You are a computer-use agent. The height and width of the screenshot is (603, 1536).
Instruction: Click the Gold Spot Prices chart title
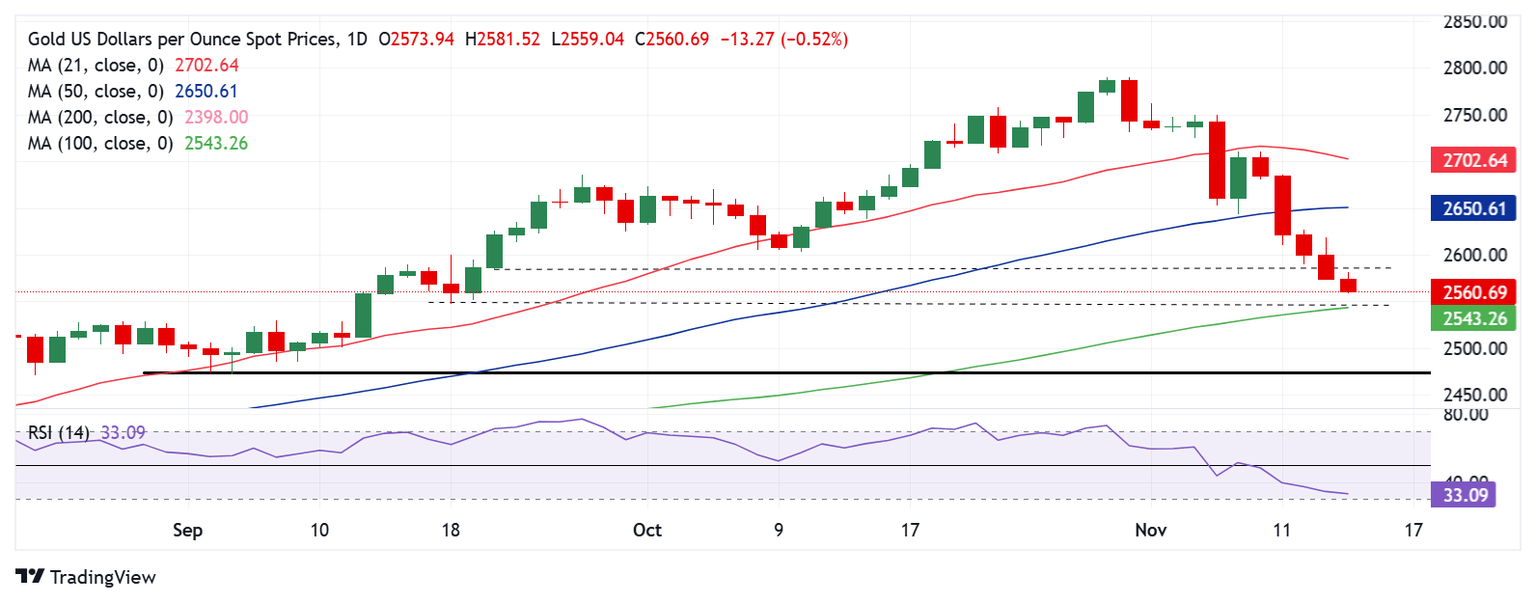click(198, 39)
